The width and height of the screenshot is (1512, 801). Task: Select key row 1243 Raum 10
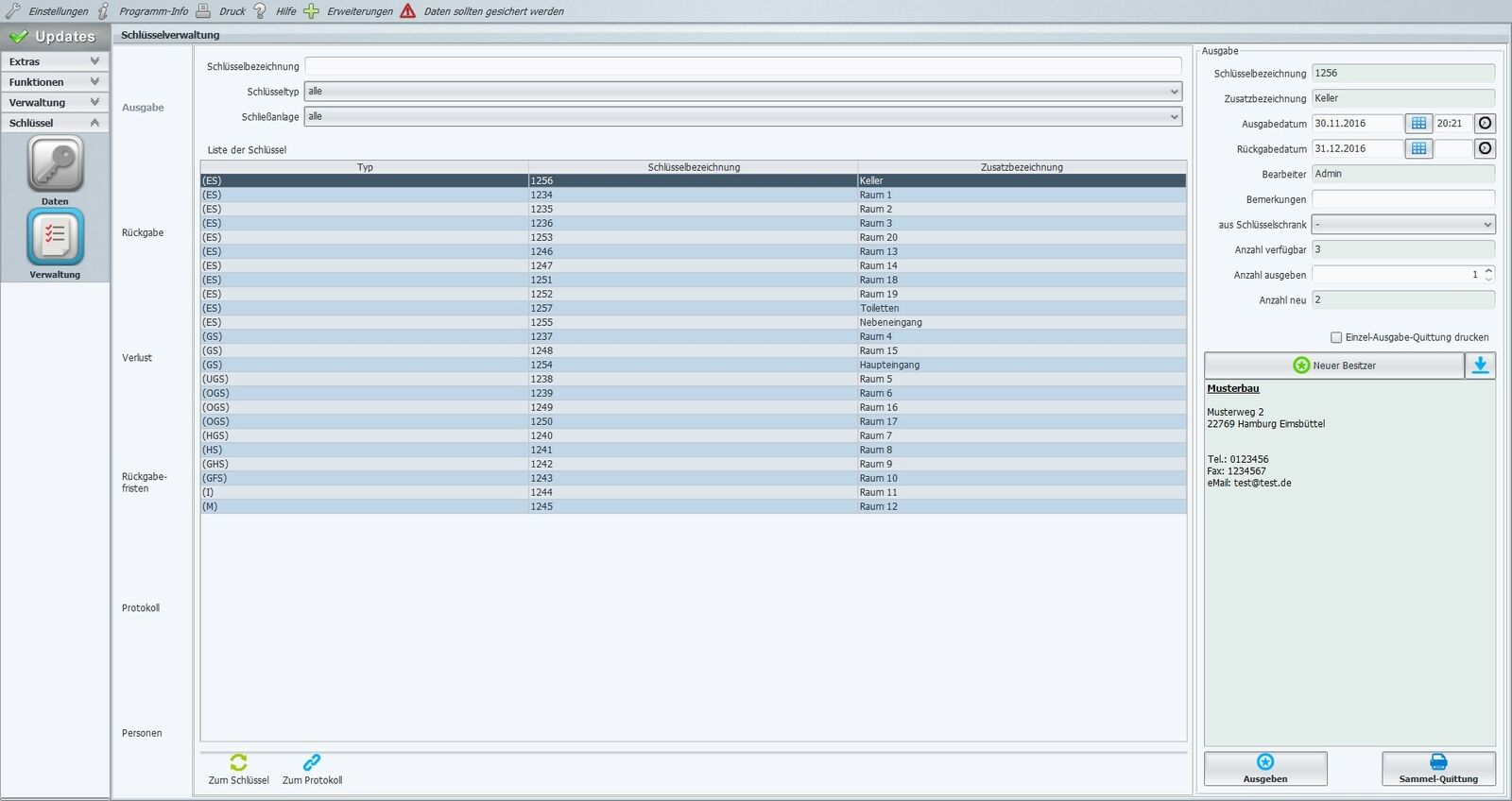click(694, 478)
